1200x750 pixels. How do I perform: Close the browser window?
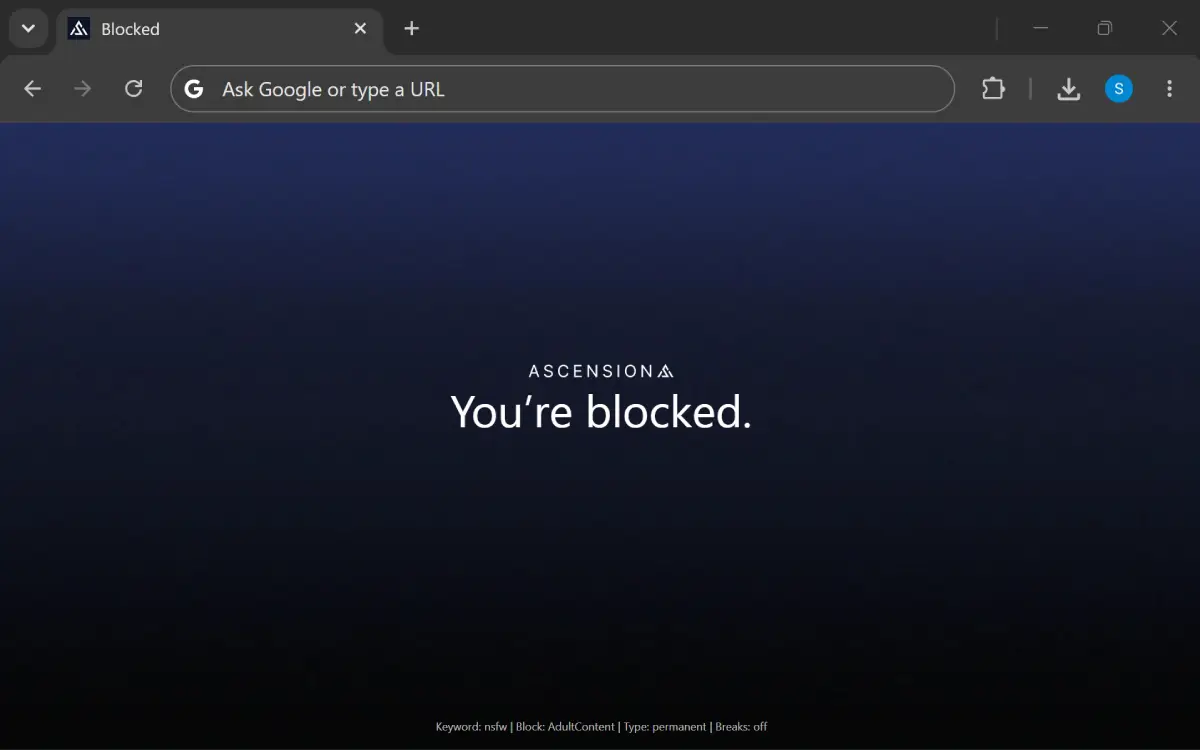click(1169, 28)
